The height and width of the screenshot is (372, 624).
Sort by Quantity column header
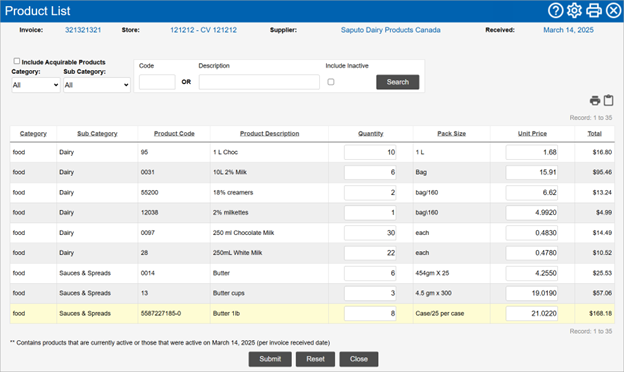coord(370,134)
